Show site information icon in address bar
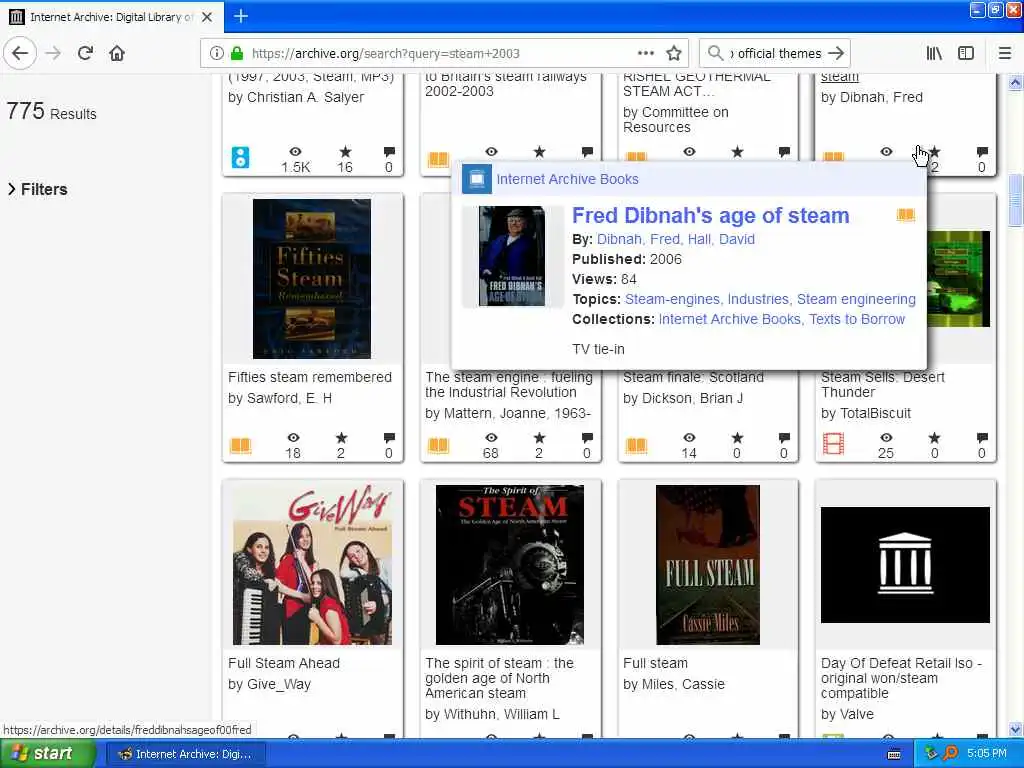Screen dimensions: 1024x768 point(216,53)
